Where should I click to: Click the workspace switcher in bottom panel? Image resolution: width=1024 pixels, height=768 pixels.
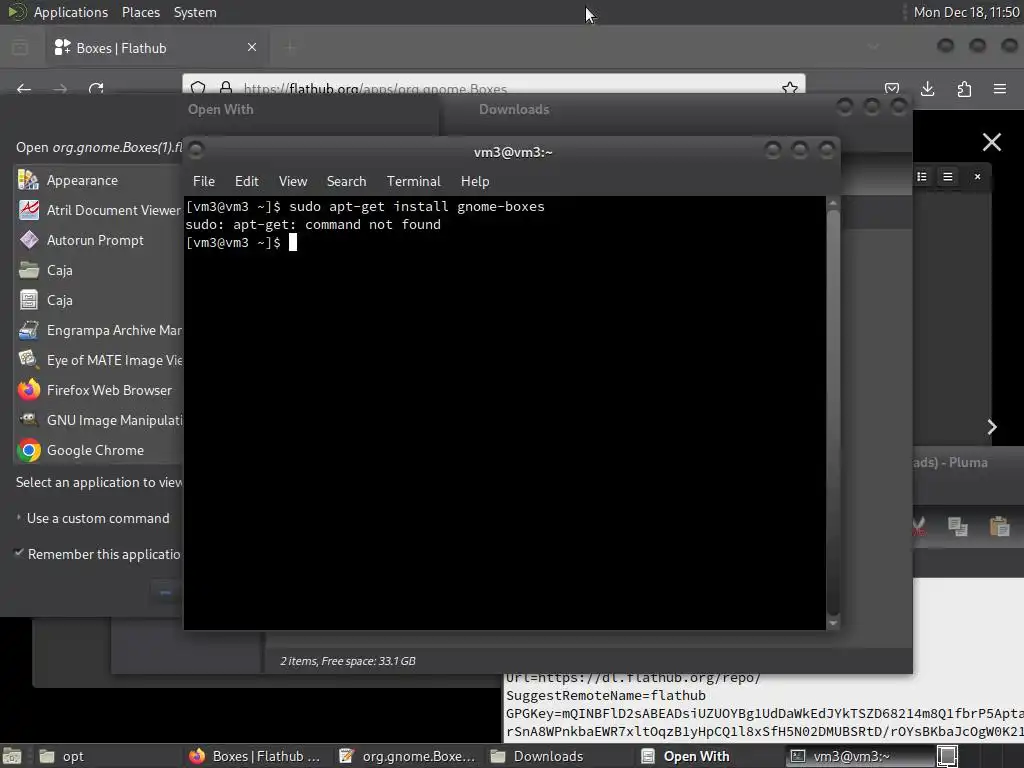click(x=947, y=756)
